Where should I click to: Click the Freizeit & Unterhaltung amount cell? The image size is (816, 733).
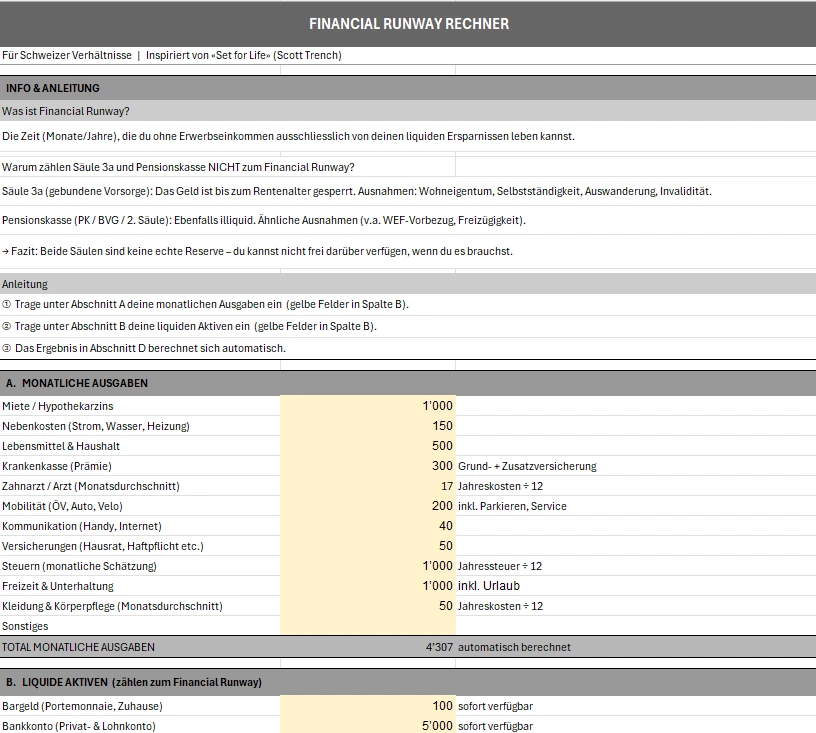(368, 586)
